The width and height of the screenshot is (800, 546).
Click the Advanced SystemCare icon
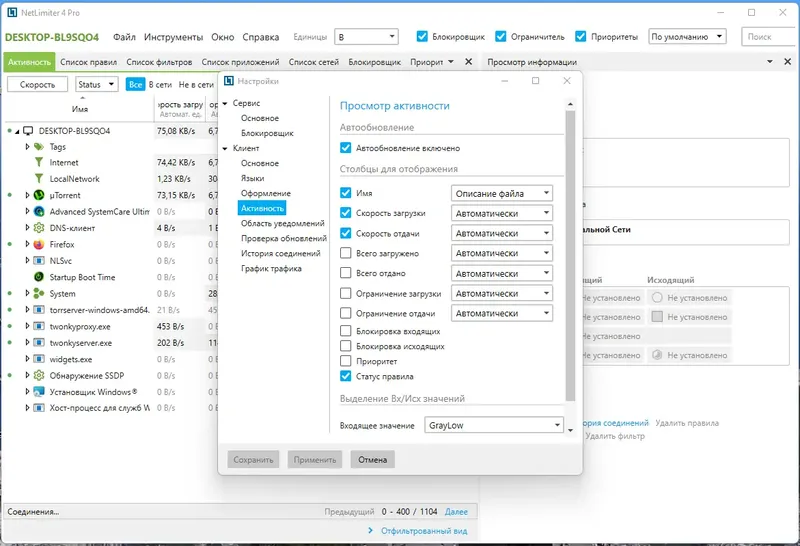tap(39, 211)
